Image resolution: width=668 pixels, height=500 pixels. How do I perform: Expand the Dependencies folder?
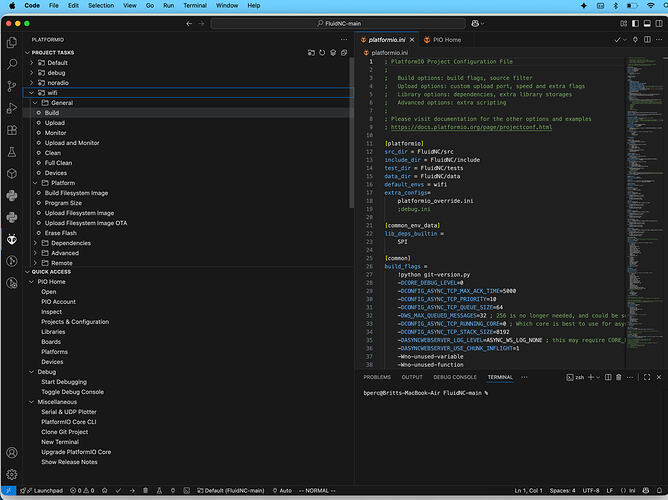35,243
